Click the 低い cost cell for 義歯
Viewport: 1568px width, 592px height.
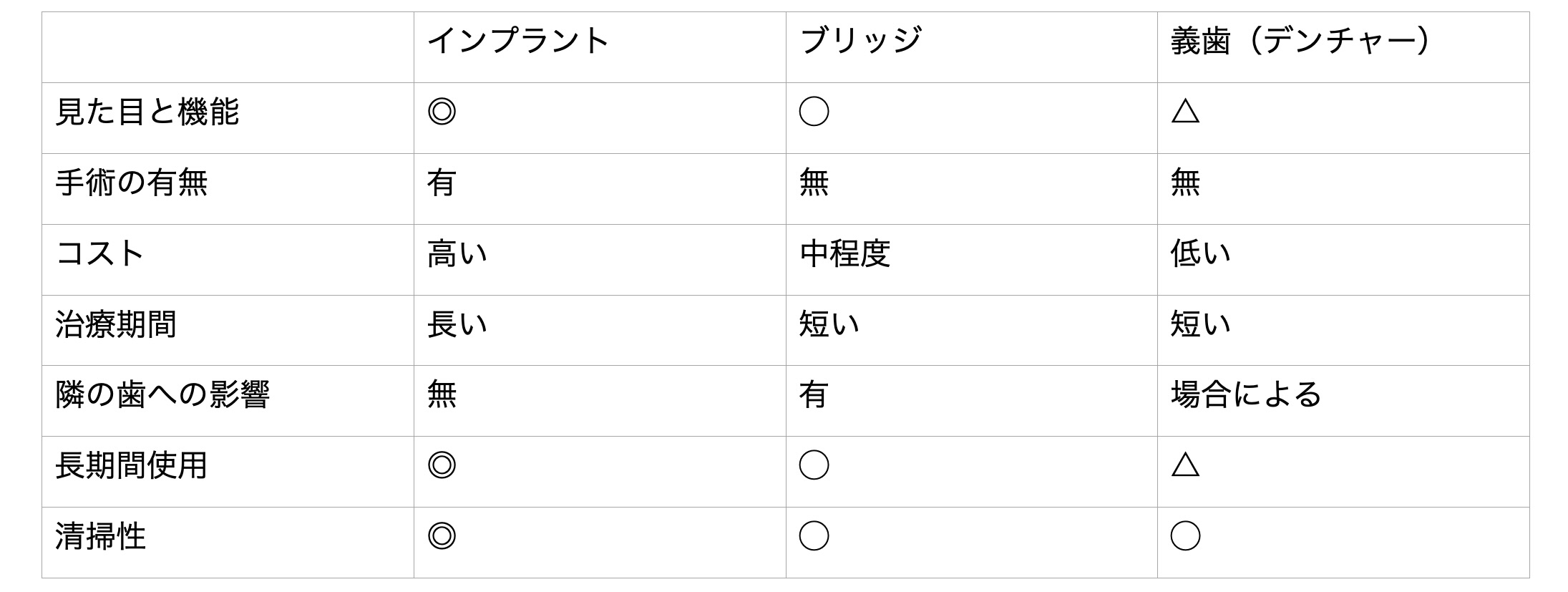[x=1201, y=253]
